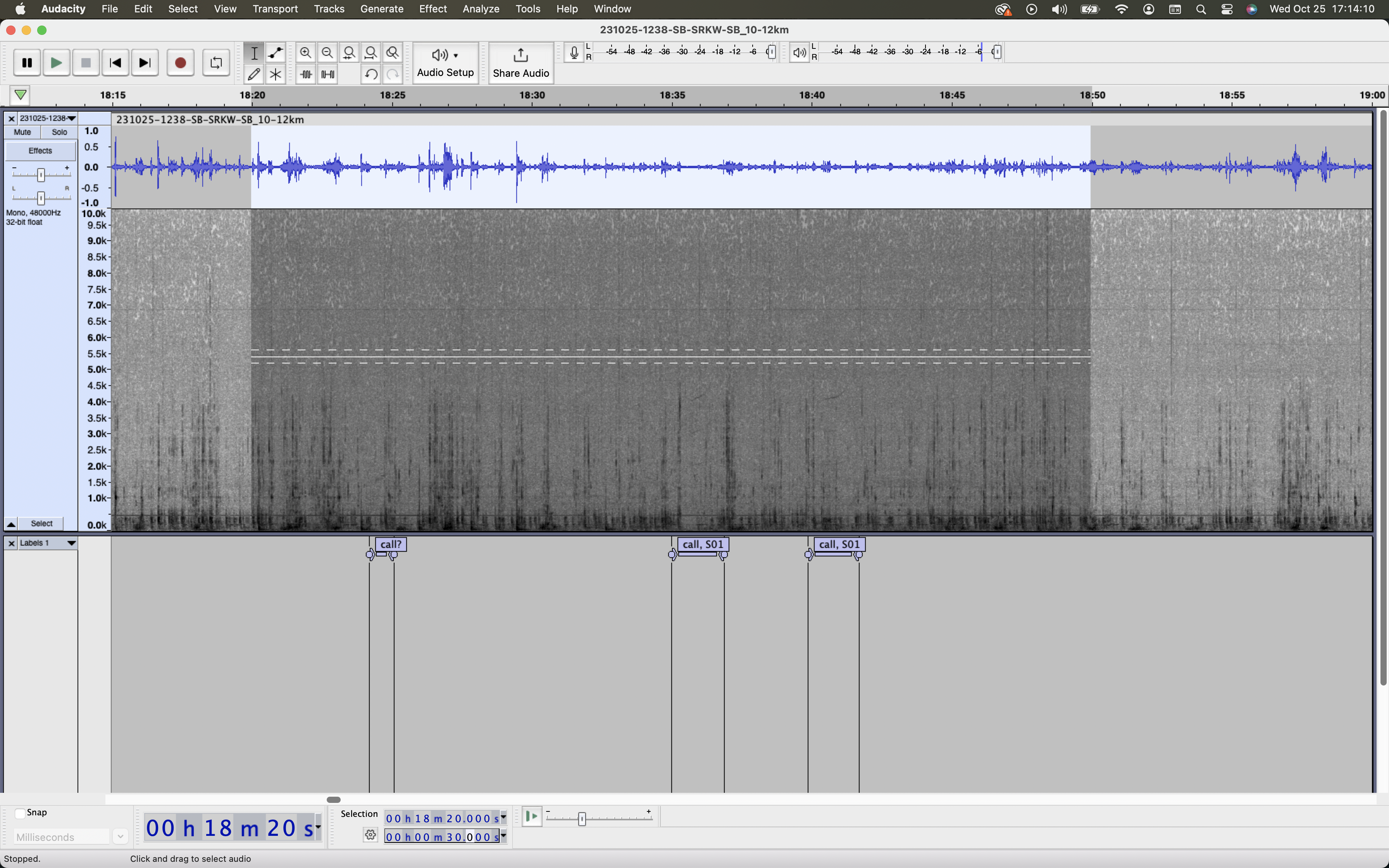The image size is (1389, 868).
Task: Click Fit Project to Width icon
Action: coord(371,53)
